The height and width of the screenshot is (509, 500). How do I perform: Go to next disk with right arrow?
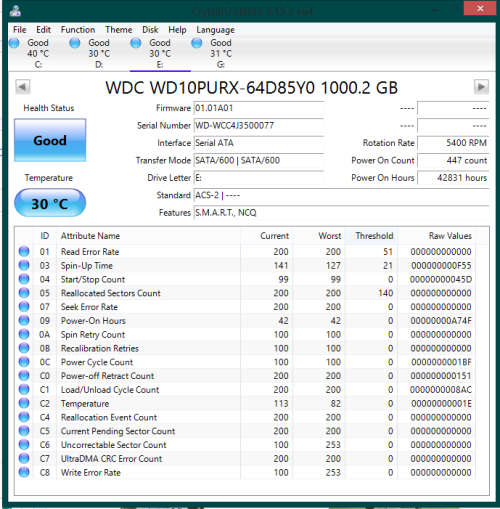click(481, 87)
